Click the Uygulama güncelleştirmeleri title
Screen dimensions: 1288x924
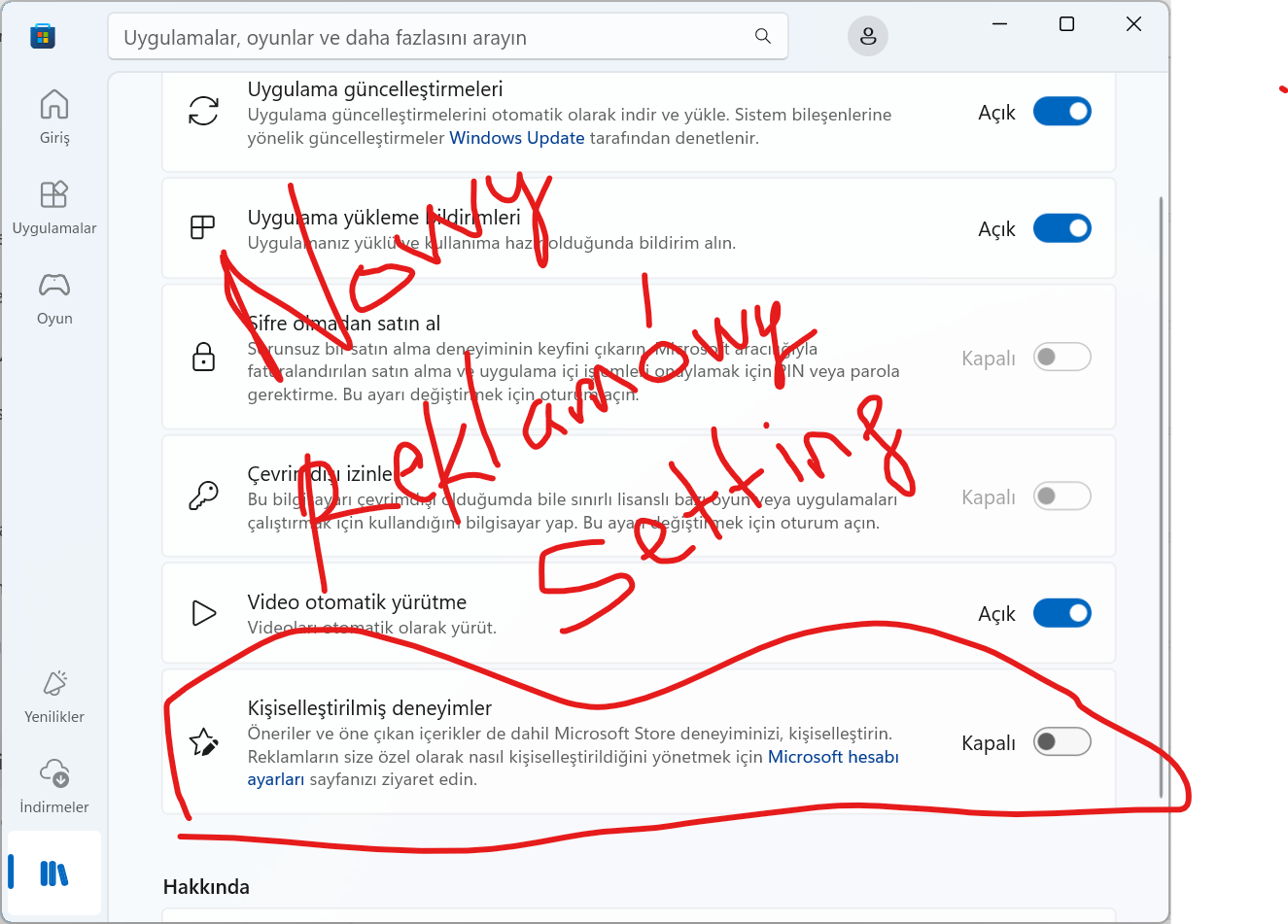click(x=375, y=89)
